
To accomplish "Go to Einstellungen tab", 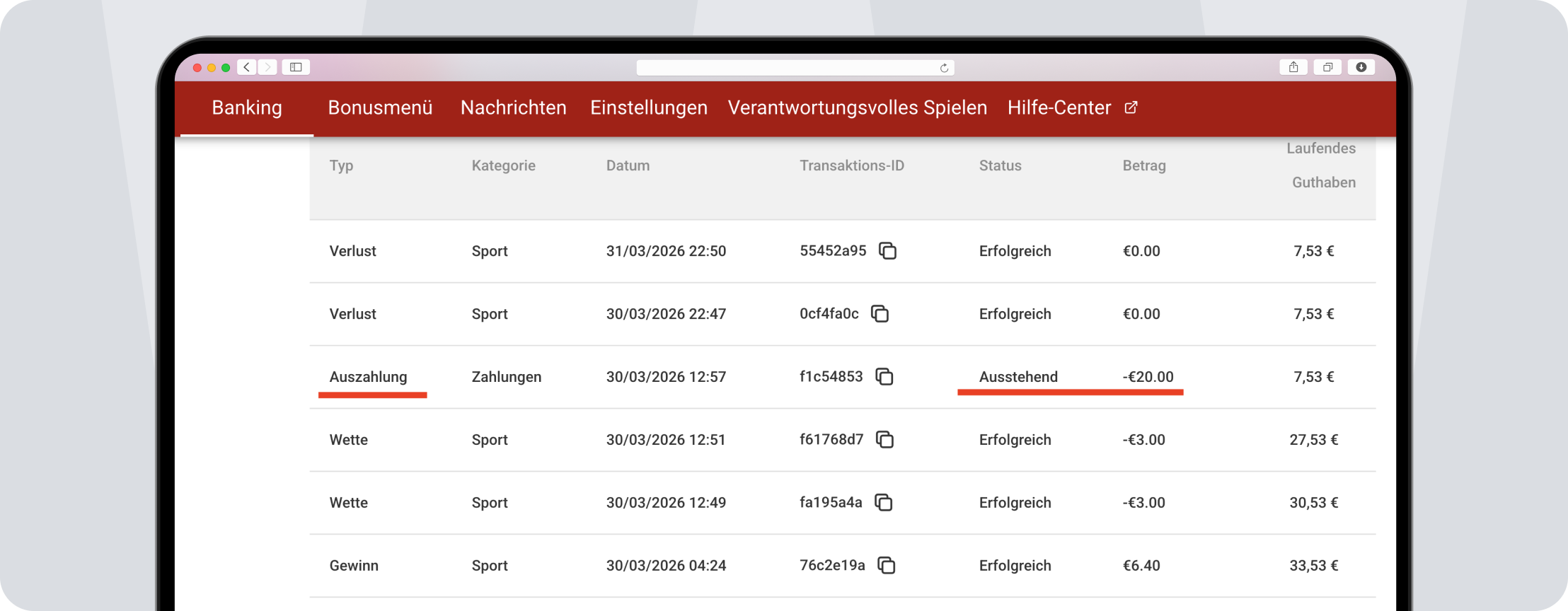I will coord(649,107).
